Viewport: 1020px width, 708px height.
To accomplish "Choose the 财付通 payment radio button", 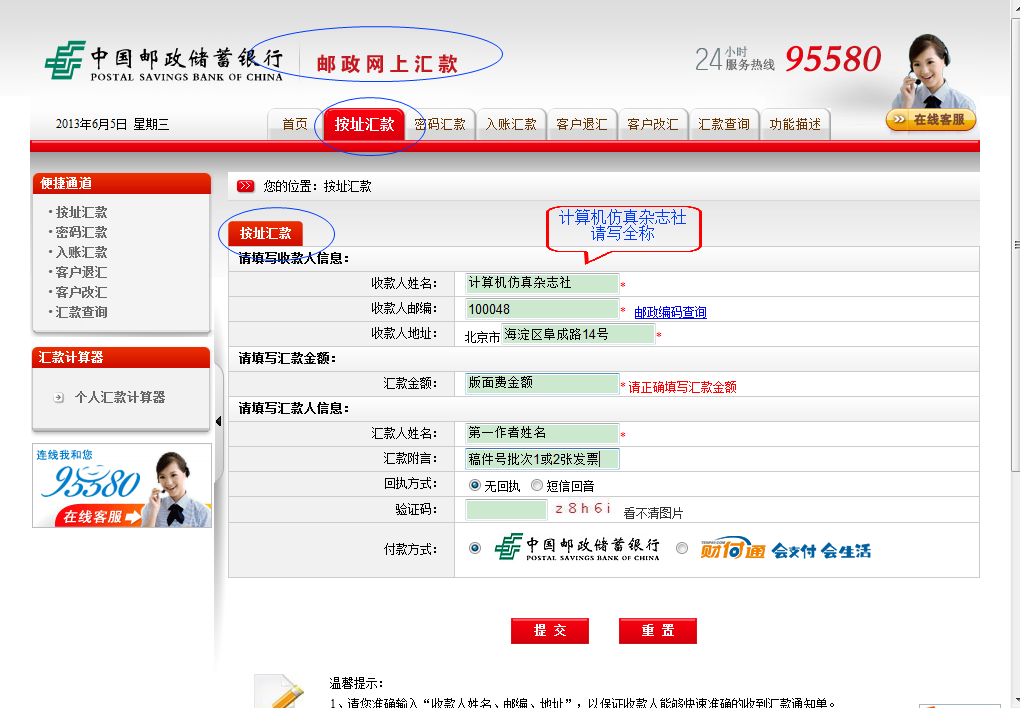I will [682, 548].
